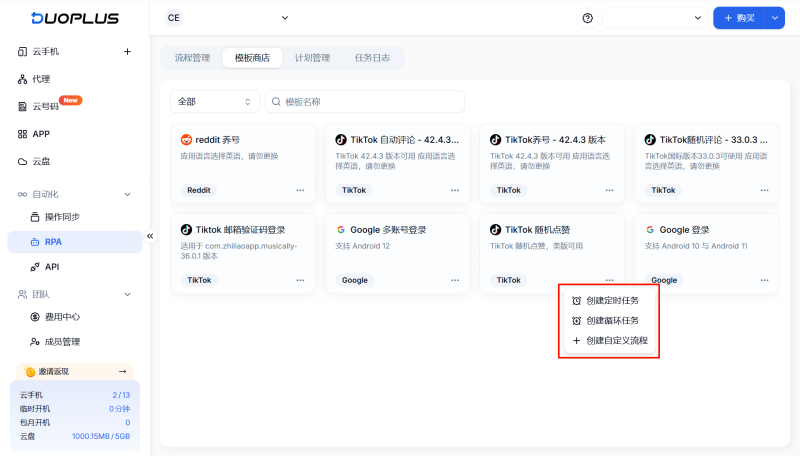This screenshot has width=800, height=456.
Task: Open three-dot menu on Tiktok 邮箱验证码登录 card
Action: (x=300, y=280)
